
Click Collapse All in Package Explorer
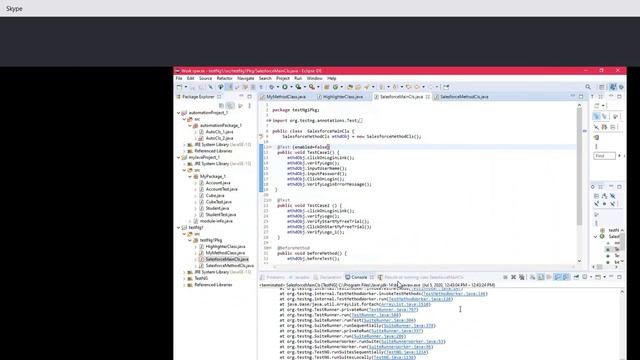[x=221, y=106]
